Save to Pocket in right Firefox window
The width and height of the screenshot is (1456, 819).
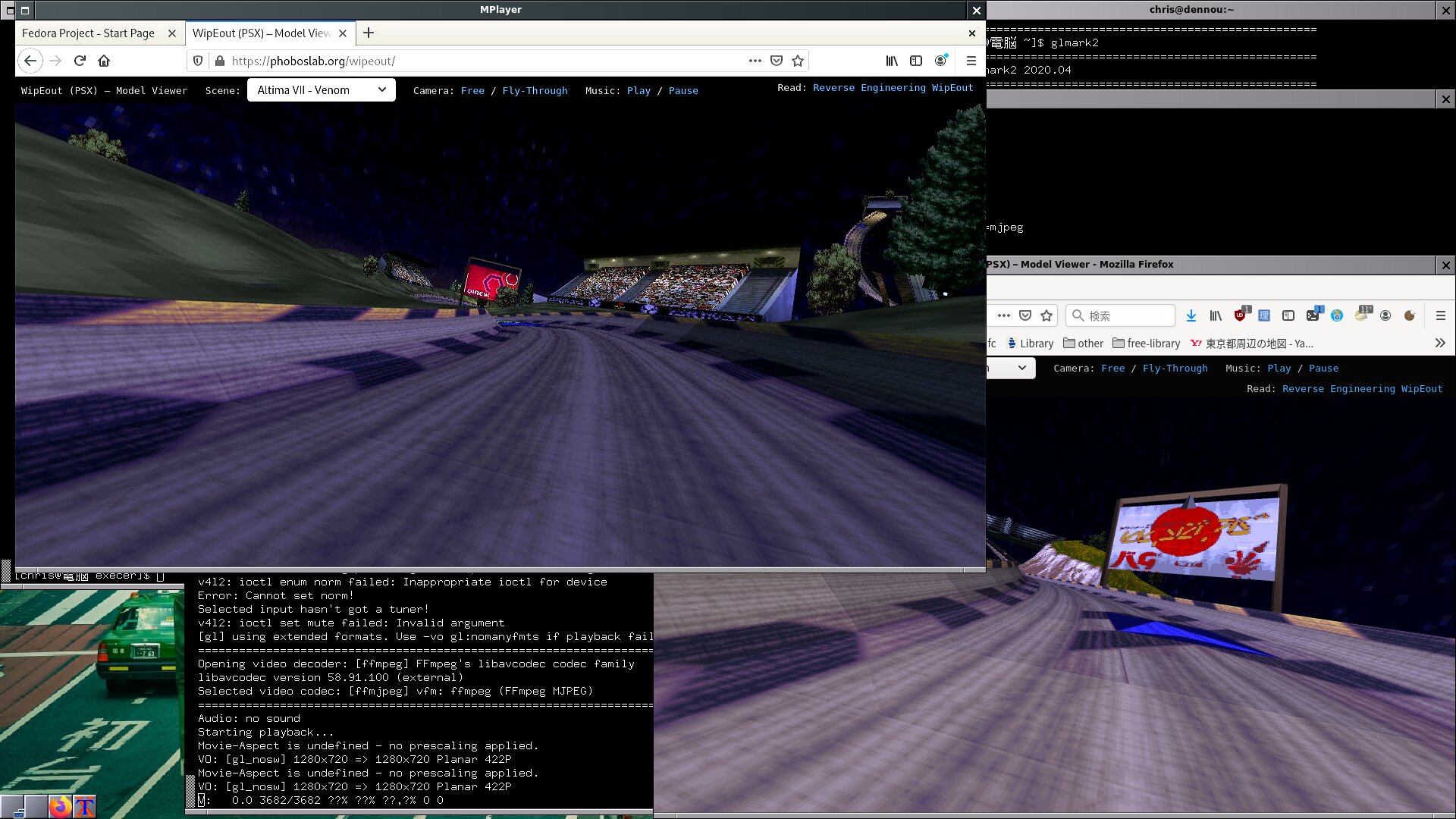point(1025,315)
